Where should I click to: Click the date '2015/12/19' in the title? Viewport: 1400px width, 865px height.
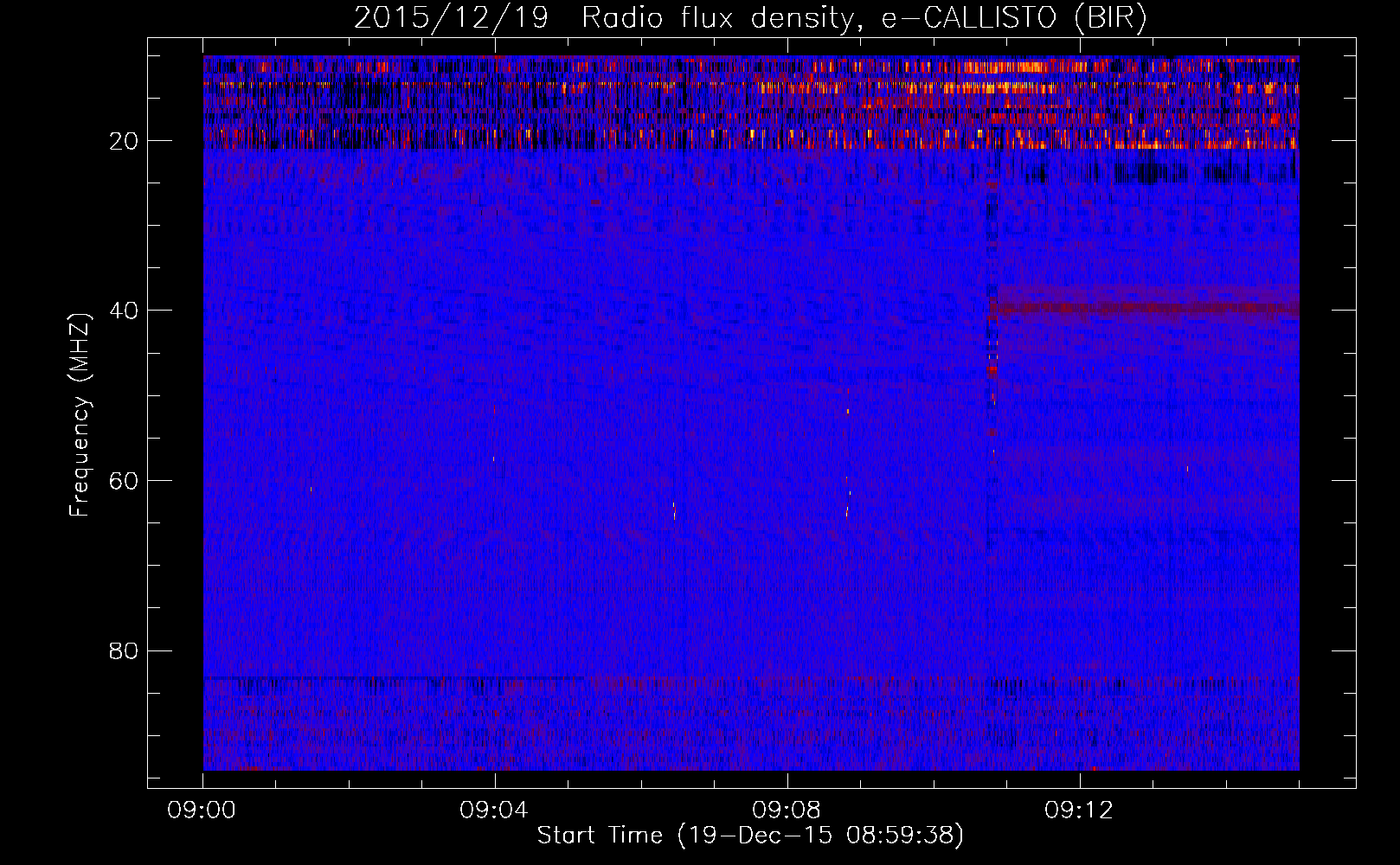coord(451,17)
